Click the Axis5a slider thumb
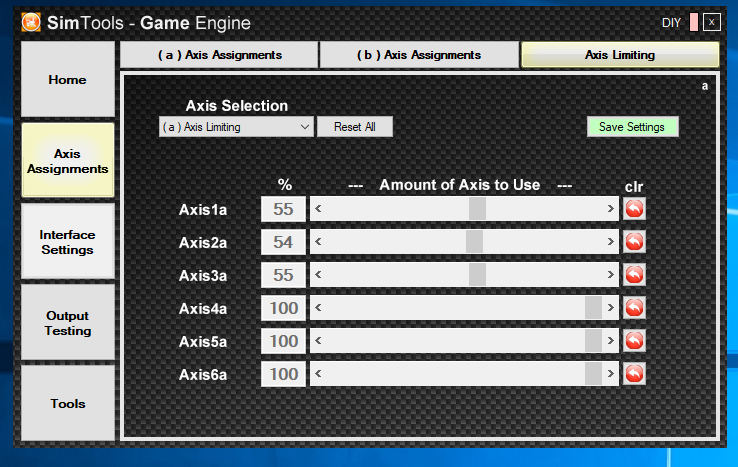738x467 pixels. coord(593,340)
